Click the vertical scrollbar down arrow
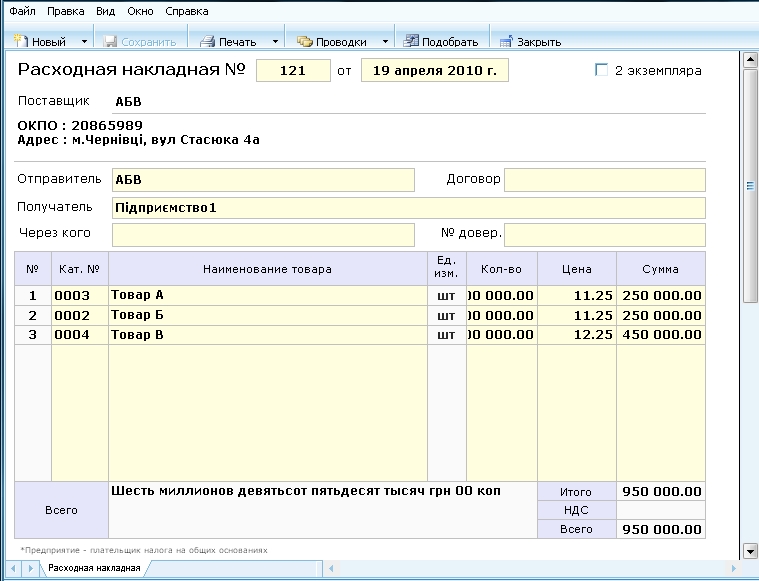This screenshot has width=759, height=581. tap(750, 550)
